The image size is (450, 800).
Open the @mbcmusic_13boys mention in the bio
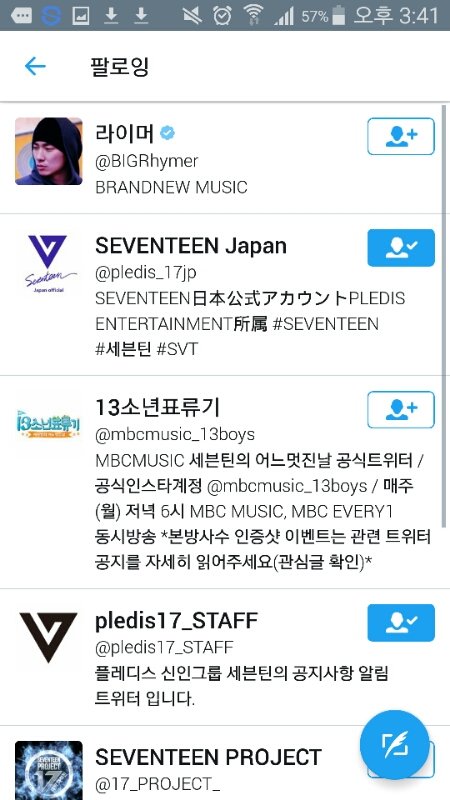pyautogui.click(x=287, y=486)
